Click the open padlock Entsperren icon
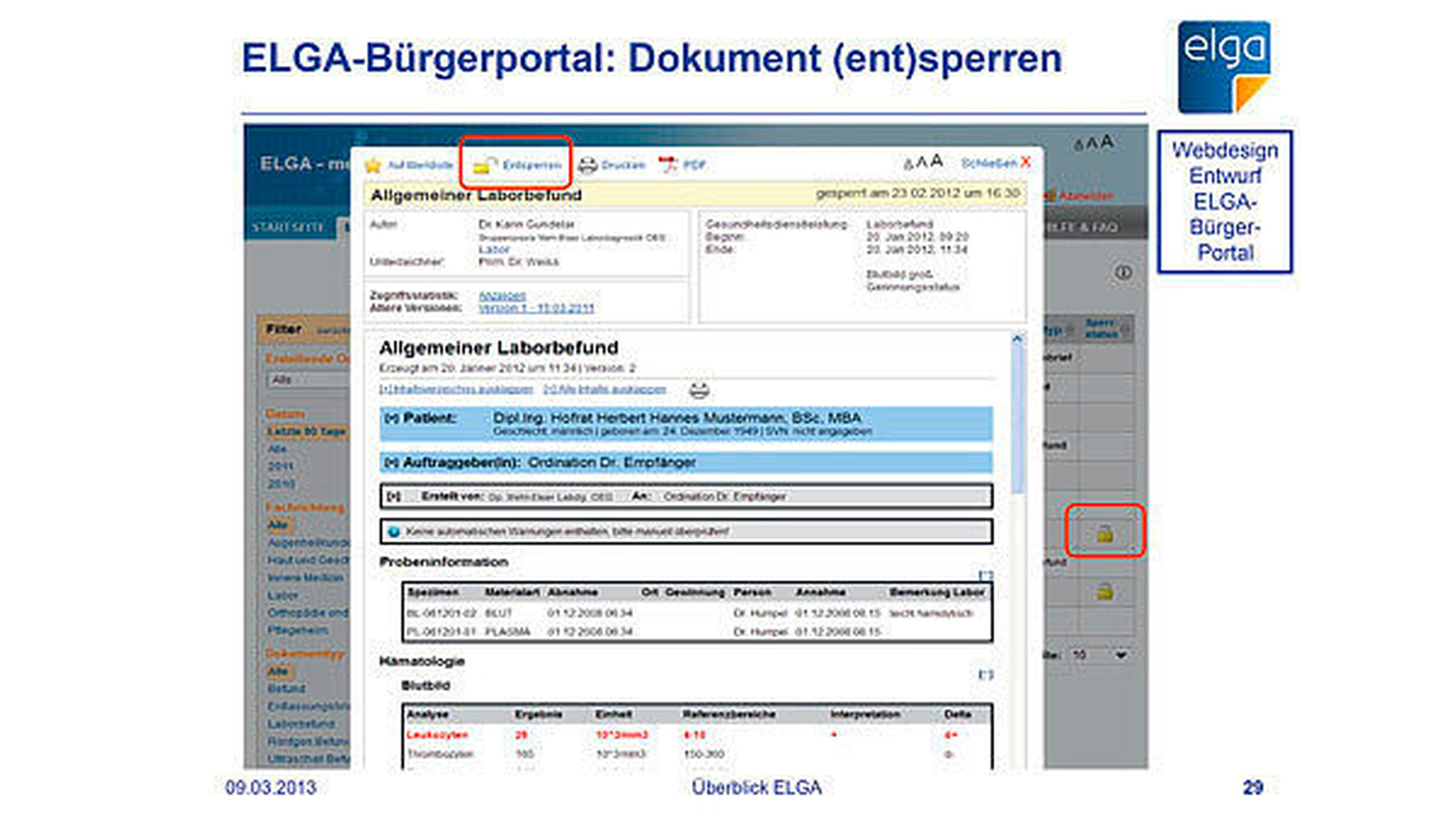 pos(484,165)
